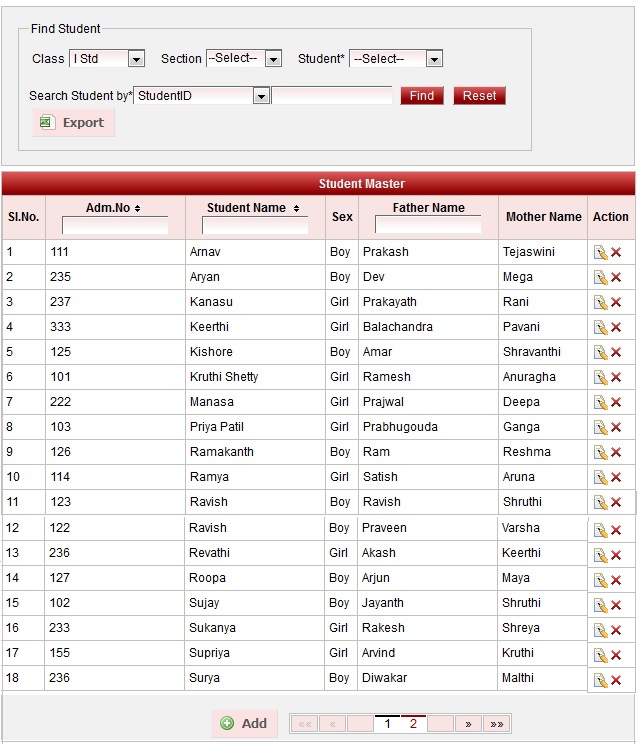Image resolution: width=640 pixels, height=745 pixels.
Task: Remove the Kishore row with the delete icon
Action: pyautogui.click(x=616, y=353)
